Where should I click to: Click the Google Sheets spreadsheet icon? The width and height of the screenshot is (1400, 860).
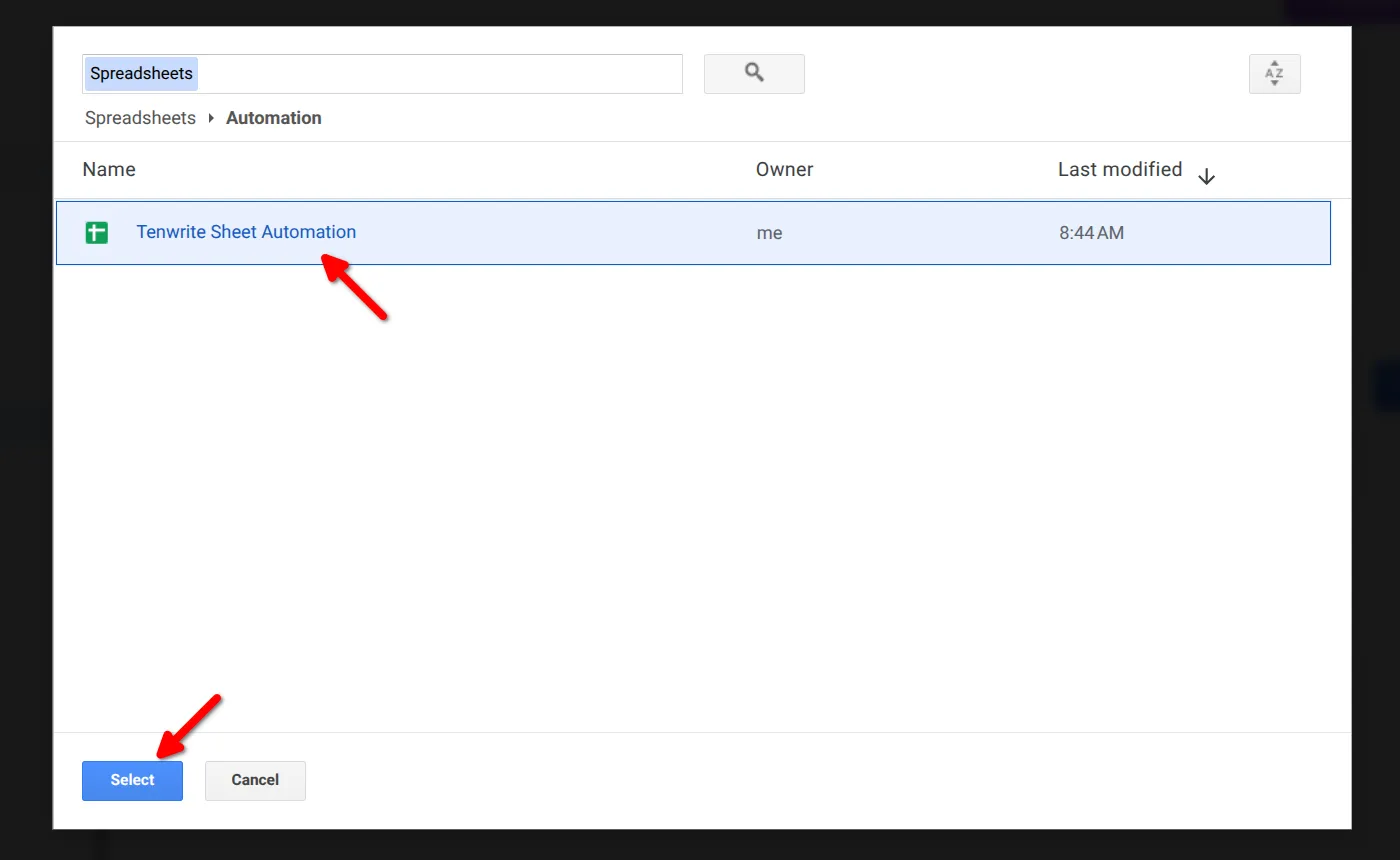pos(96,231)
